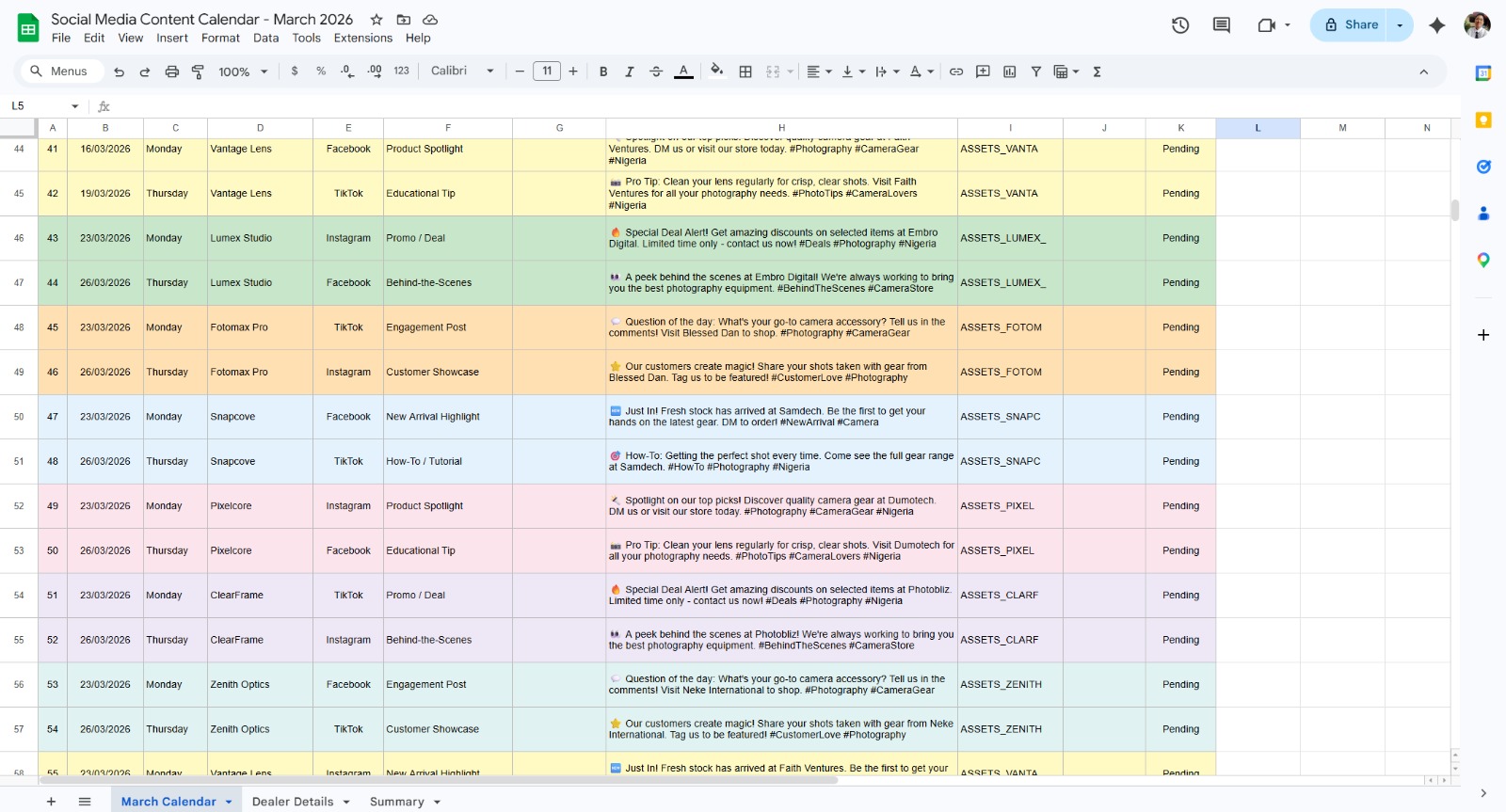Toggle italic formatting
1506x812 pixels.
630,72
